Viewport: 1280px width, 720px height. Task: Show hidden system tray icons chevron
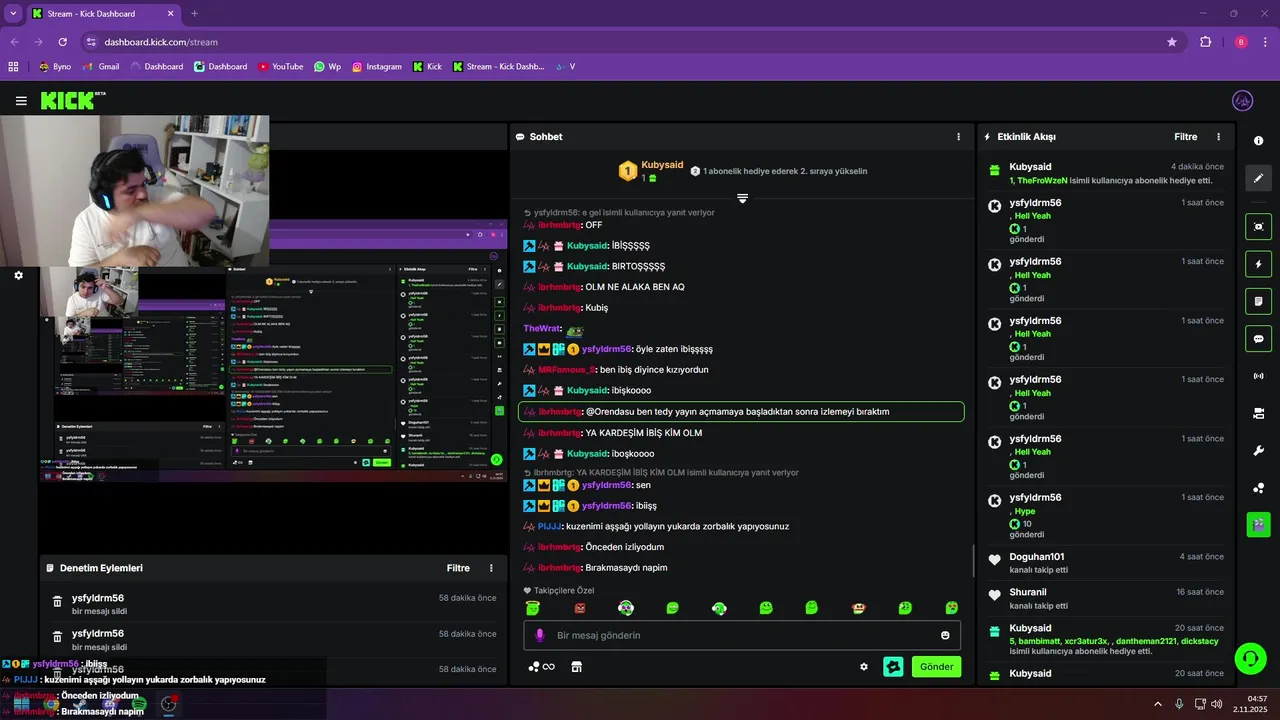[x=1158, y=704]
